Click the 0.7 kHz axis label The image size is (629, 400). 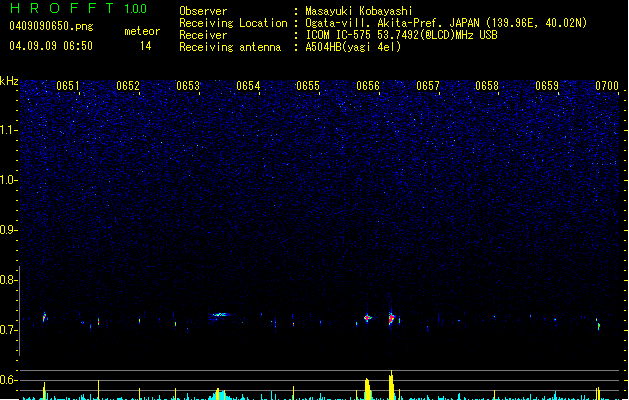point(9,330)
